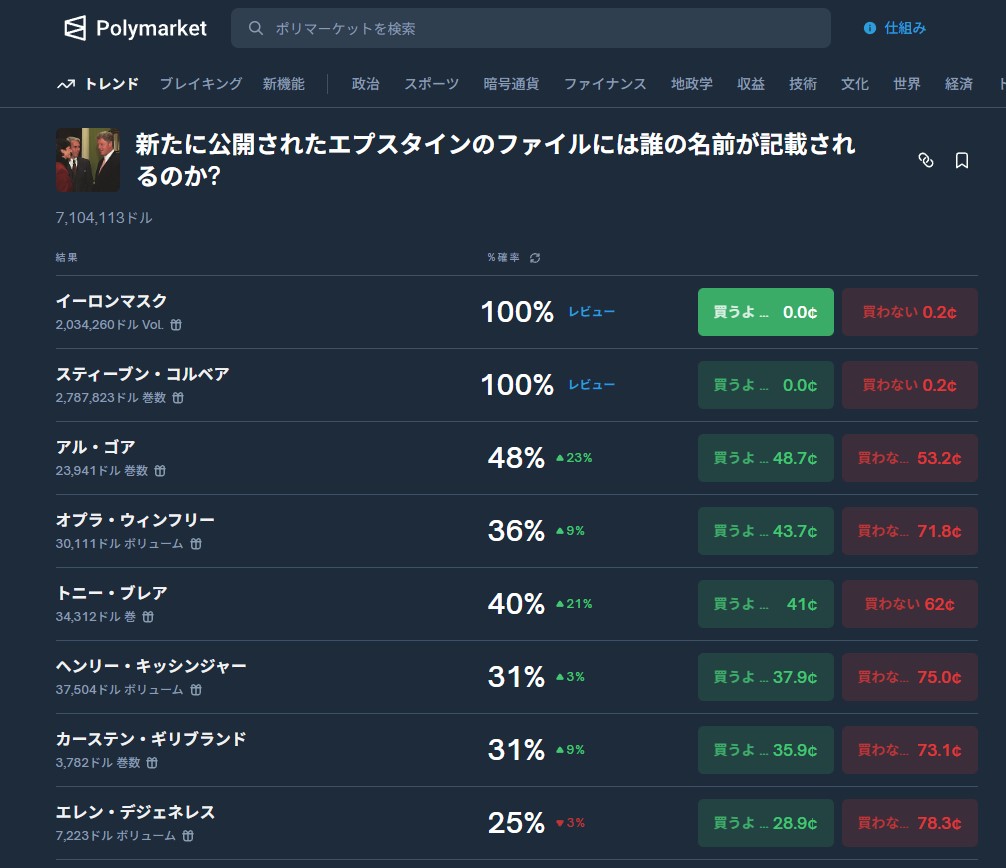Click the ポリマーケットを検索 search field

[x=530, y=28]
